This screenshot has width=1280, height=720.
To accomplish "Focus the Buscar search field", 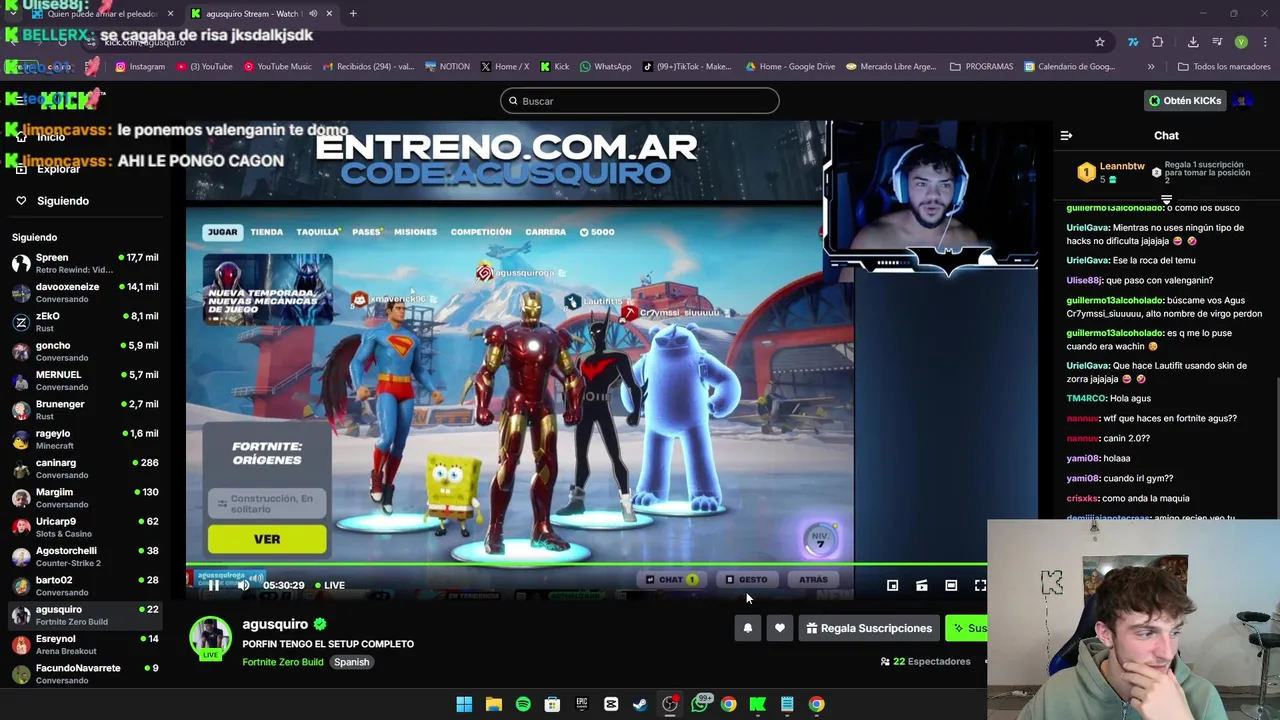I will click(640, 101).
